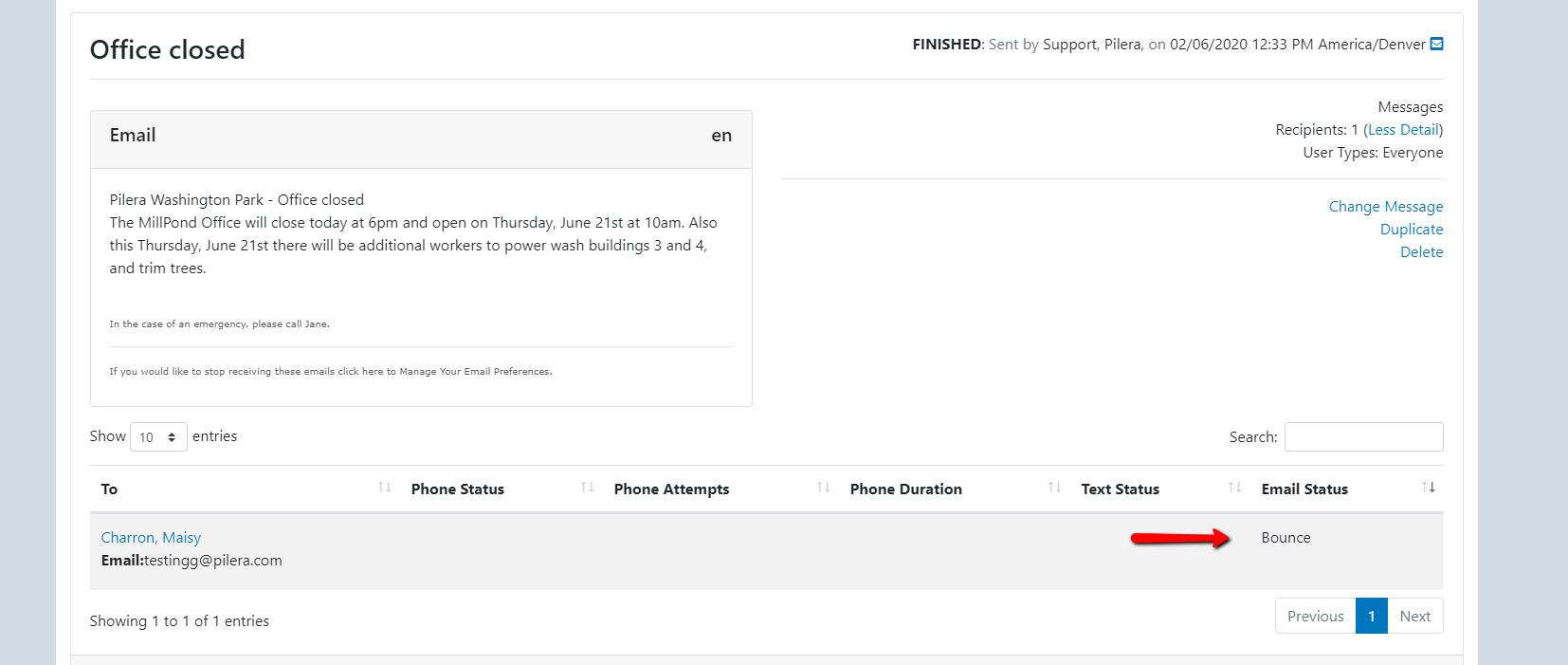Open the Show entries count dropdown
The height and width of the screenshot is (665, 1568).
tap(158, 437)
